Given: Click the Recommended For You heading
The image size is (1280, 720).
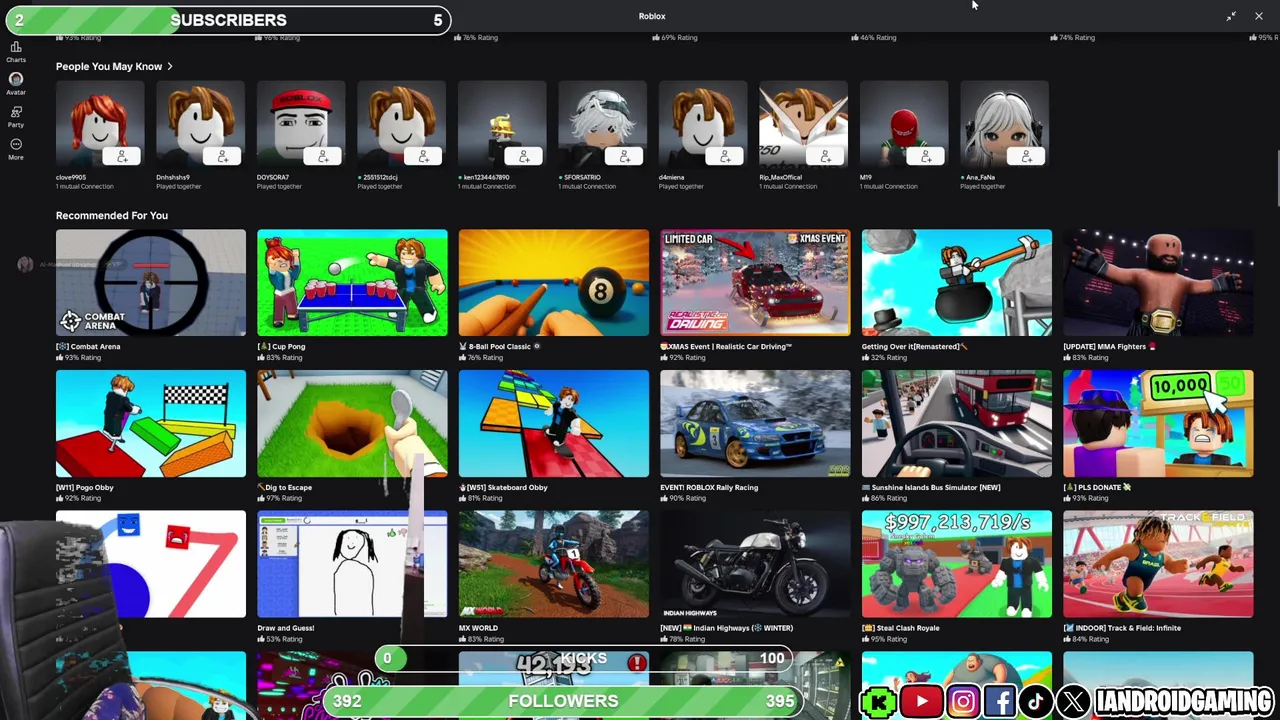Looking at the screenshot, I should (112, 215).
